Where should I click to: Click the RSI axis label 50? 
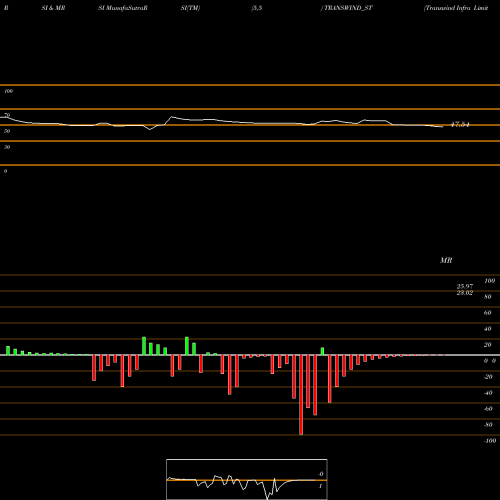pos(7,131)
